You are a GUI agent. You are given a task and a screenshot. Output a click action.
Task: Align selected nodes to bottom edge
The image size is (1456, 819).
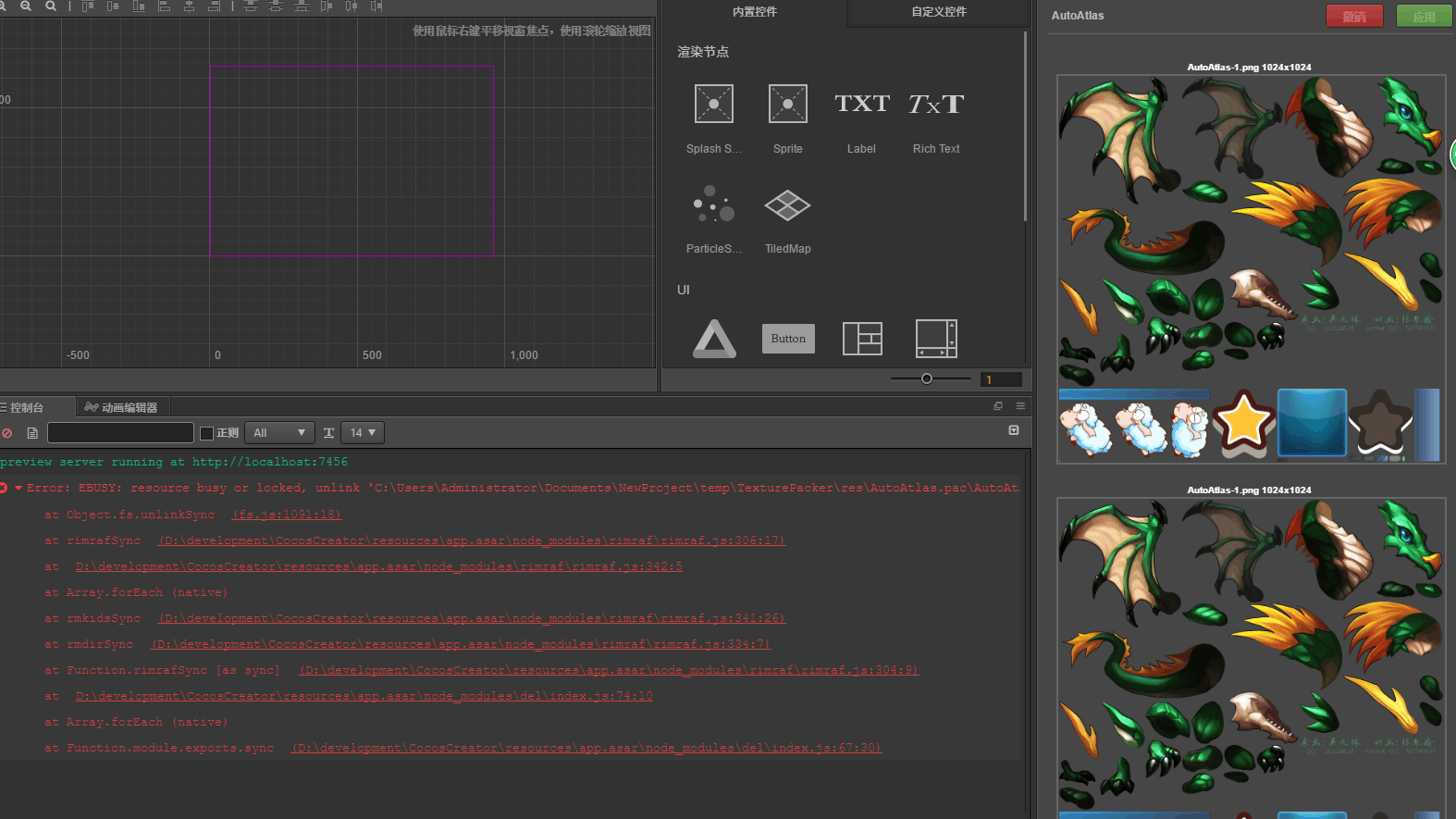click(x=139, y=6)
